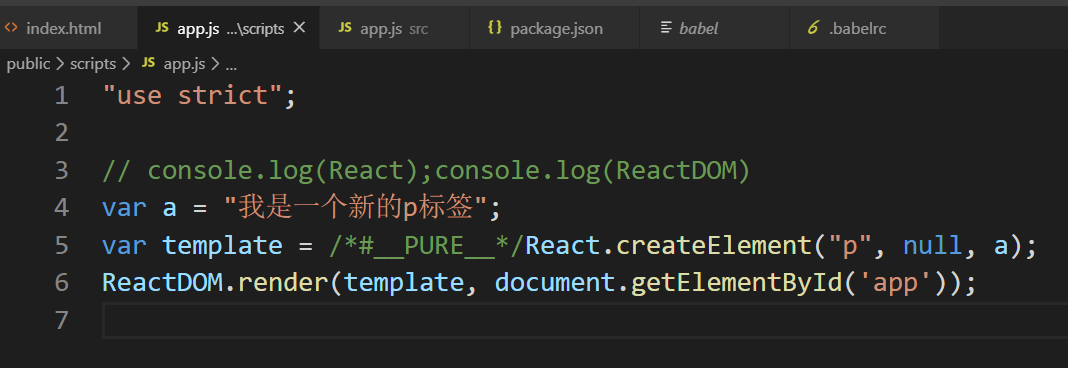This screenshot has height=368, width=1068.
Task: Open the app.js src tab
Action: 394,28
